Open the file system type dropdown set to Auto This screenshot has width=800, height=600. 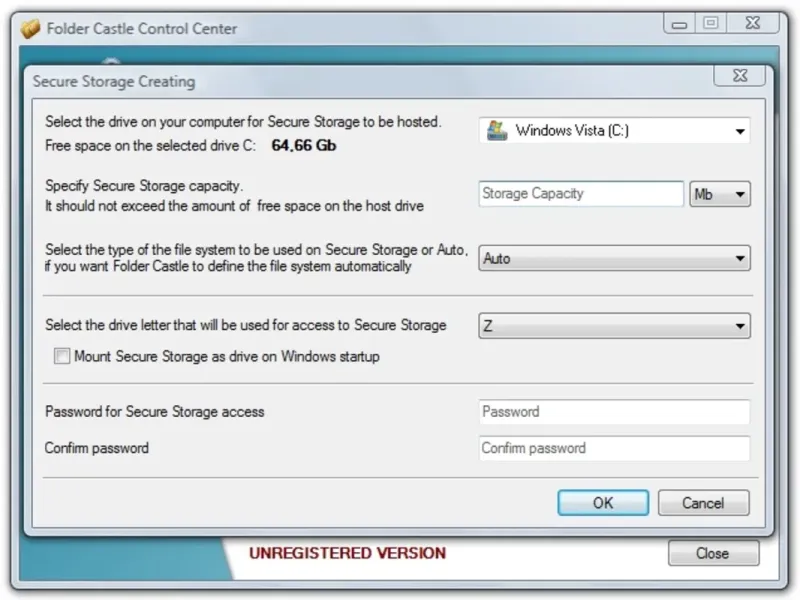(614, 258)
